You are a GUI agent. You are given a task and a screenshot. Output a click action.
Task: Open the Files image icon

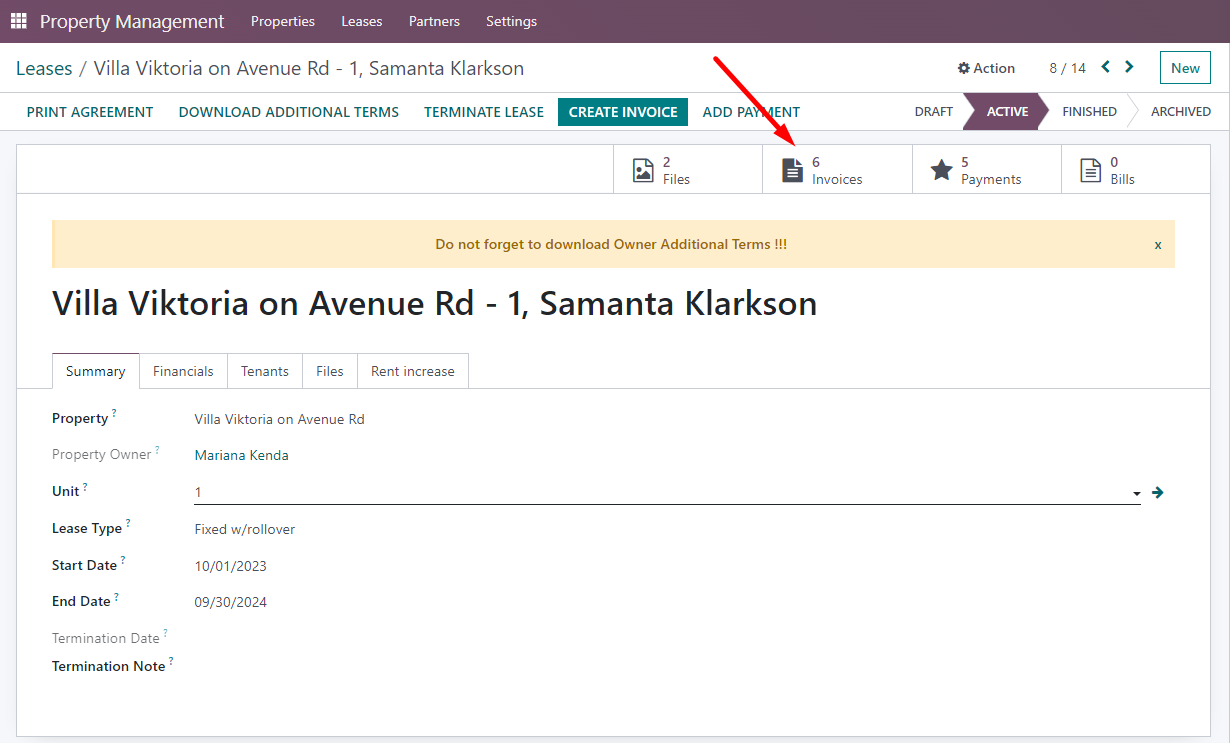coord(643,170)
